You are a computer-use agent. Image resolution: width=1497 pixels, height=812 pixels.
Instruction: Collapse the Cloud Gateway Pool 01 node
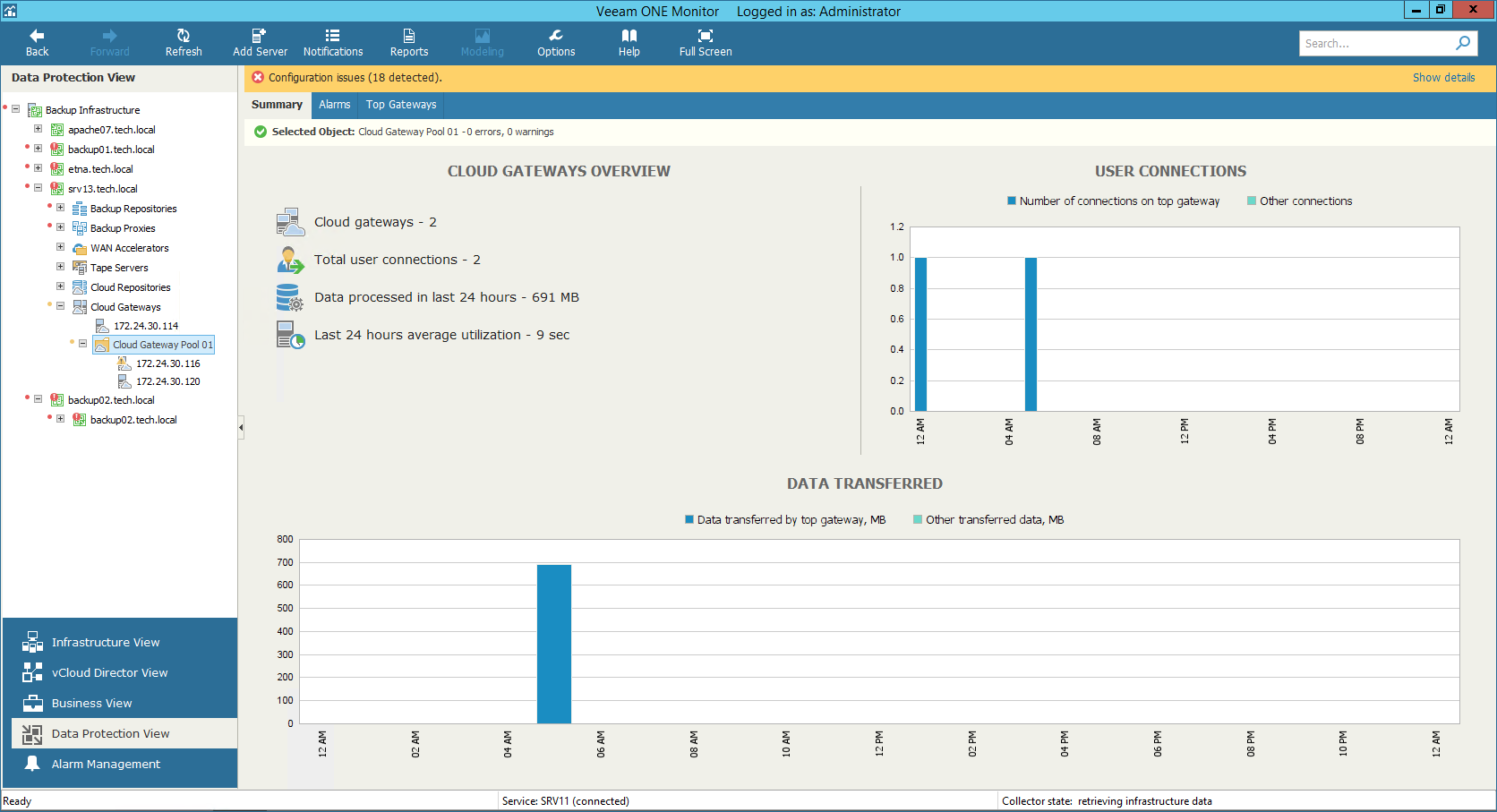pyautogui.click(x=82, y=344)
